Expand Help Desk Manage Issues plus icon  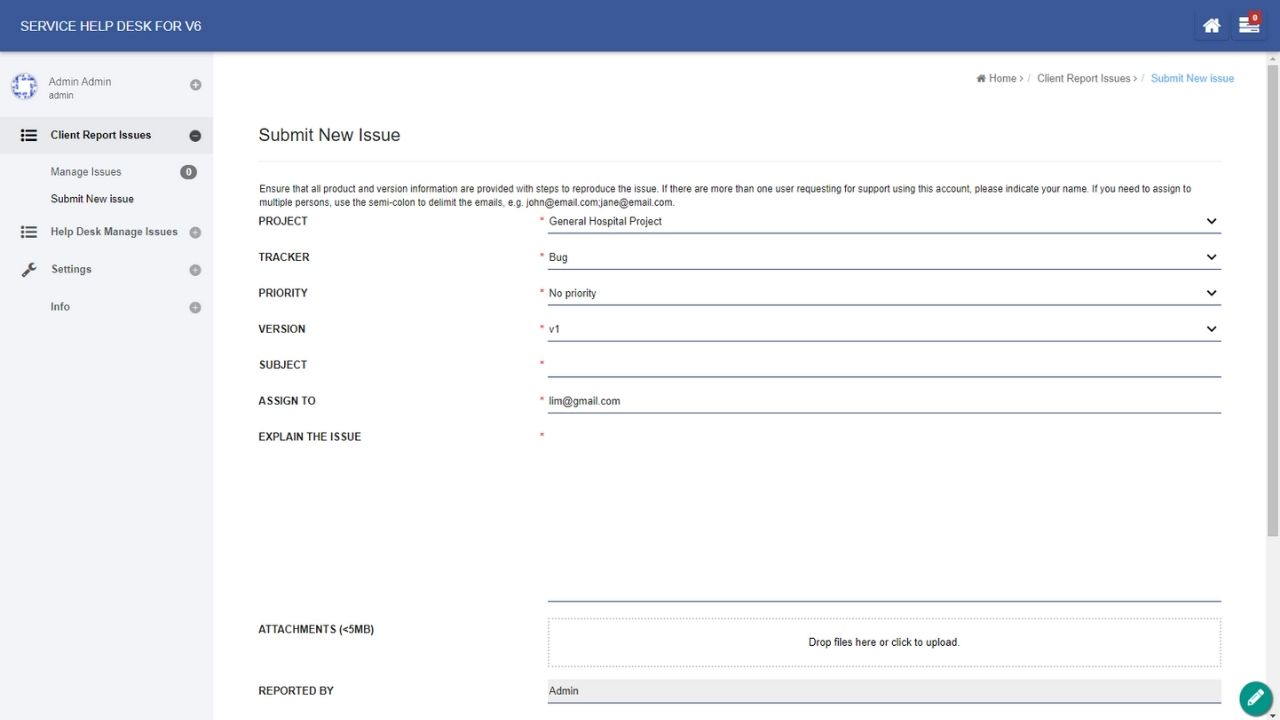pos(195,233)
